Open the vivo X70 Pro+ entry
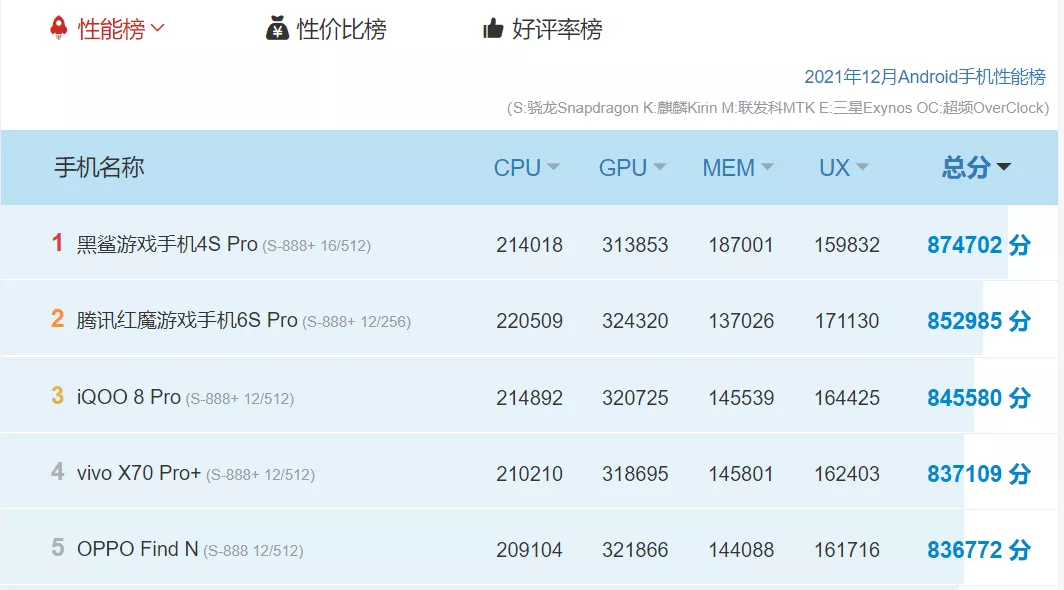 click(139, 473)
